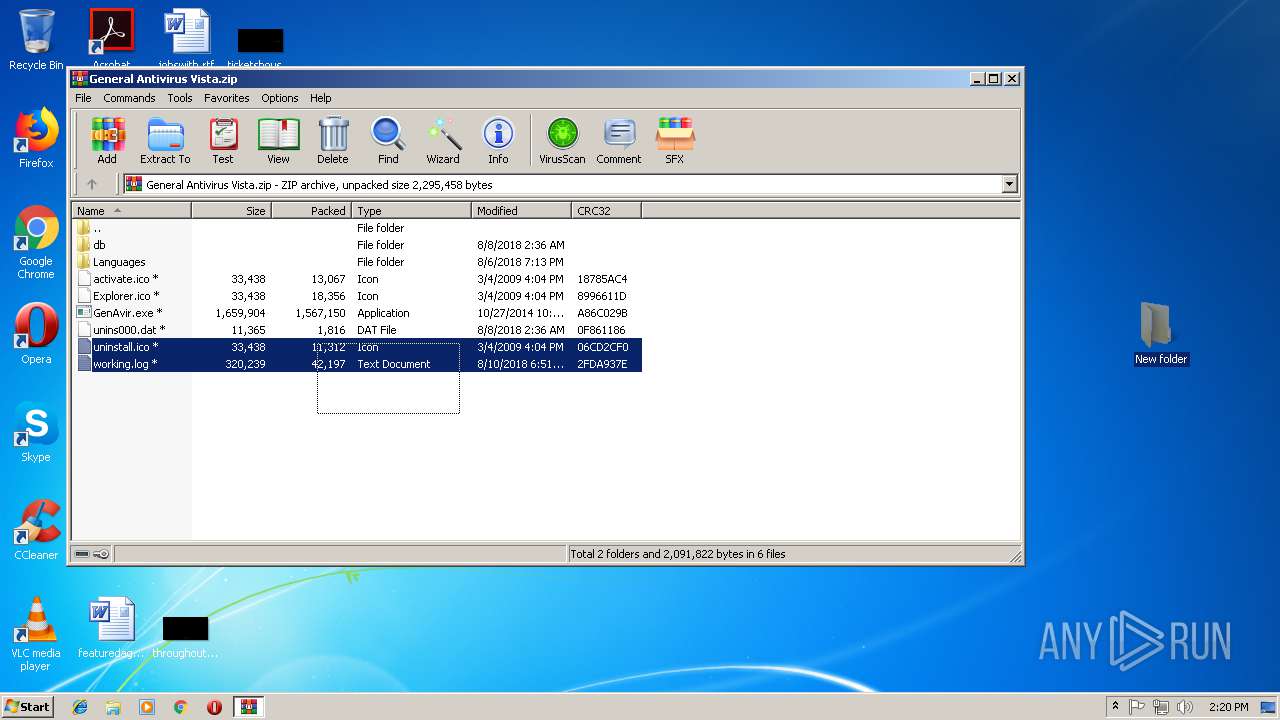Open the Options menu

pyautogui.click(x=280, y=98)
